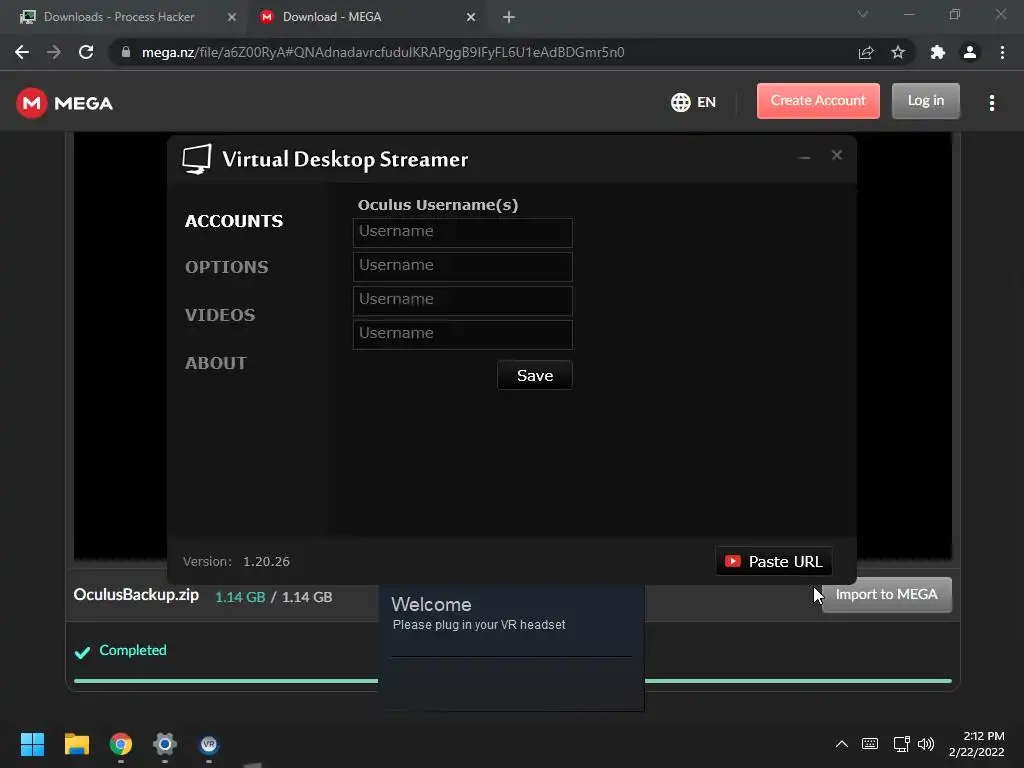
Task: Click the address bar URL
Action: tap(383, 52)
